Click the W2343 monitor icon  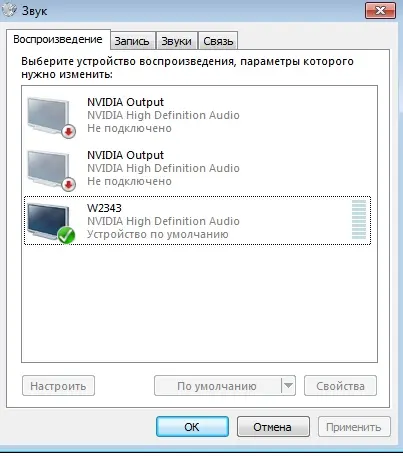point(49,221)
